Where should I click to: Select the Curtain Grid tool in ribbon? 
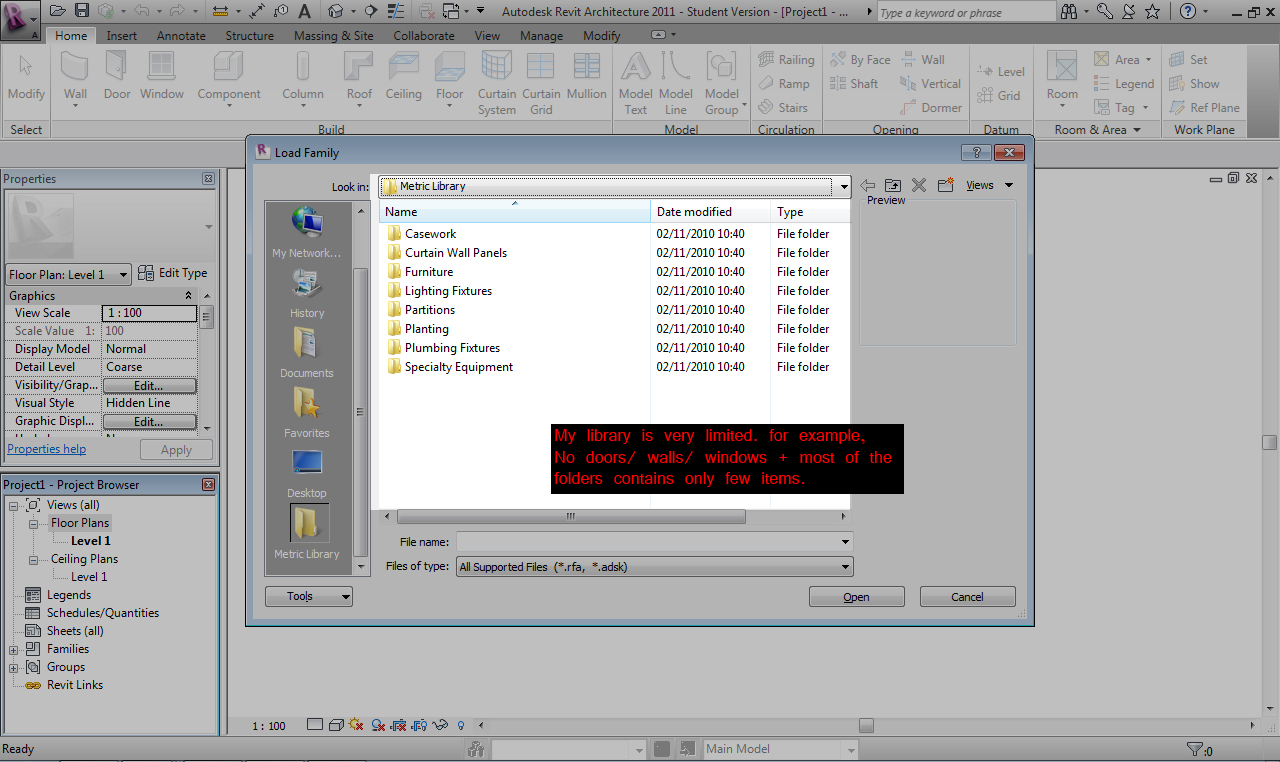tap(541, 83)
